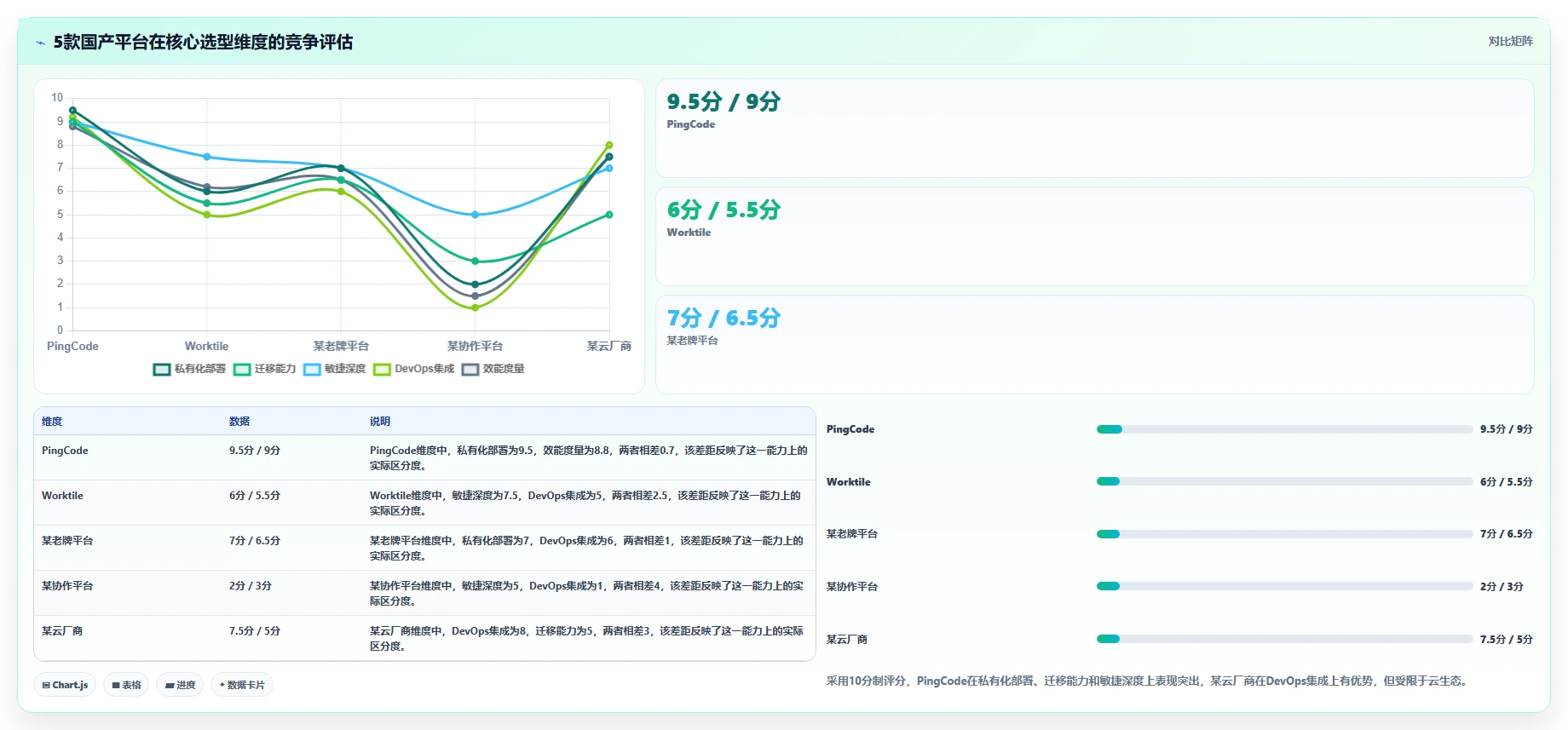1568x730 pixels.
Task: Click the 7.5分 / 5分 value beside the progress bar
Action: 1506,640
